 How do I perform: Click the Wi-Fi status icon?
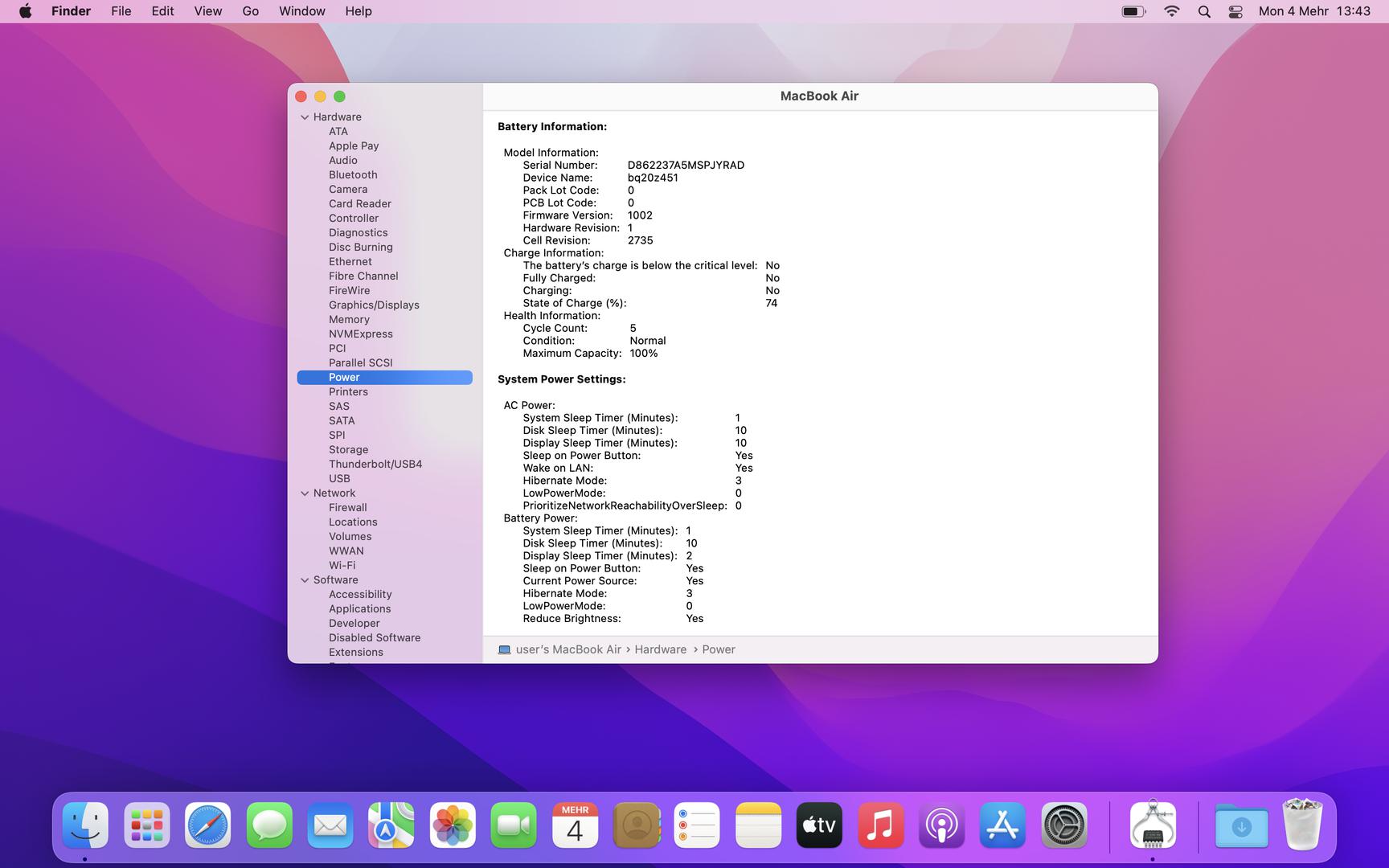click(x=1171, y=11)
